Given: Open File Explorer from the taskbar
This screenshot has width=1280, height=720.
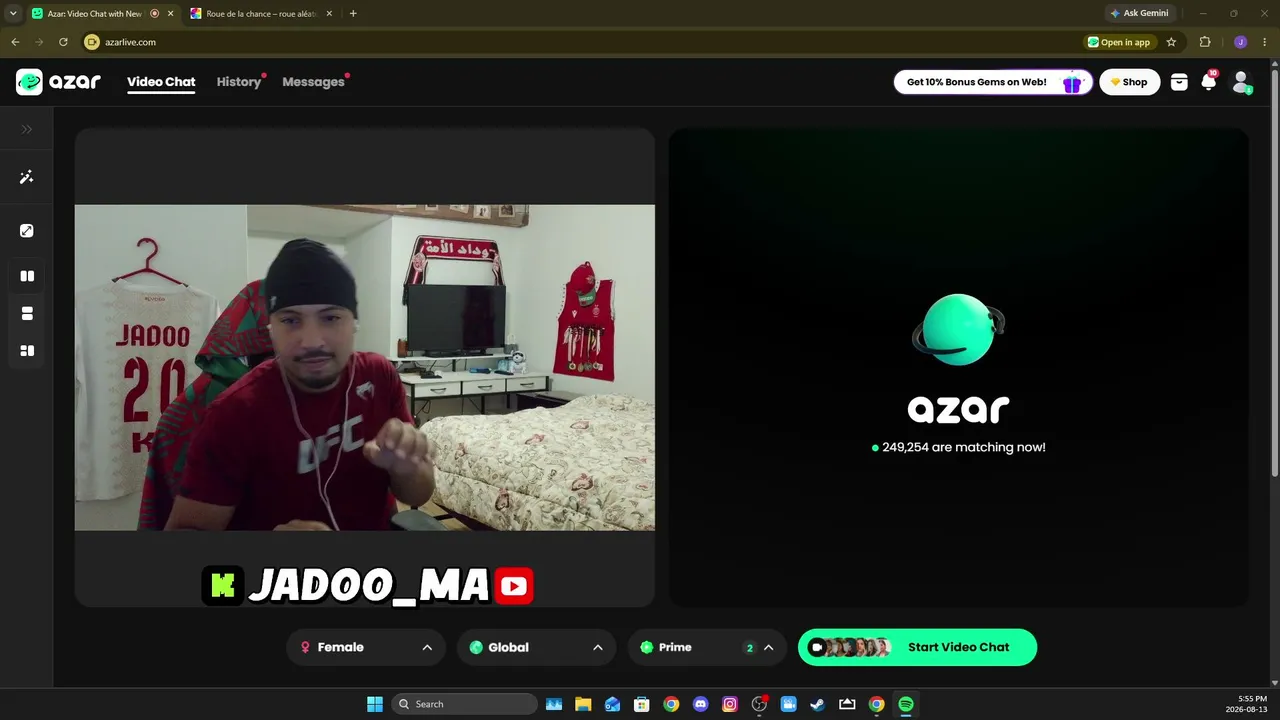Looking at the screenshot, I should click(x=583, y=704).
